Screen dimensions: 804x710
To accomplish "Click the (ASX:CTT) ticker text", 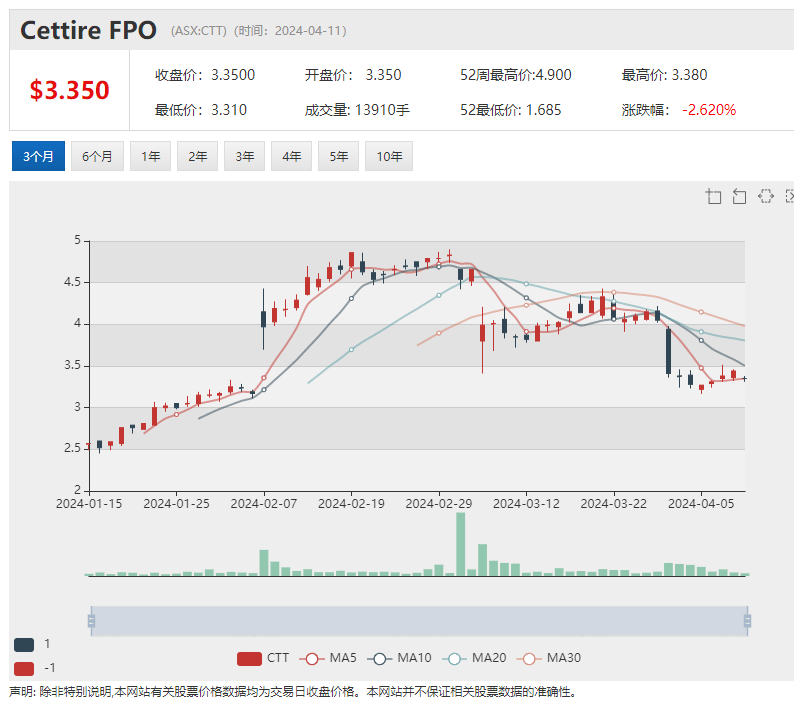I will 198,31.
